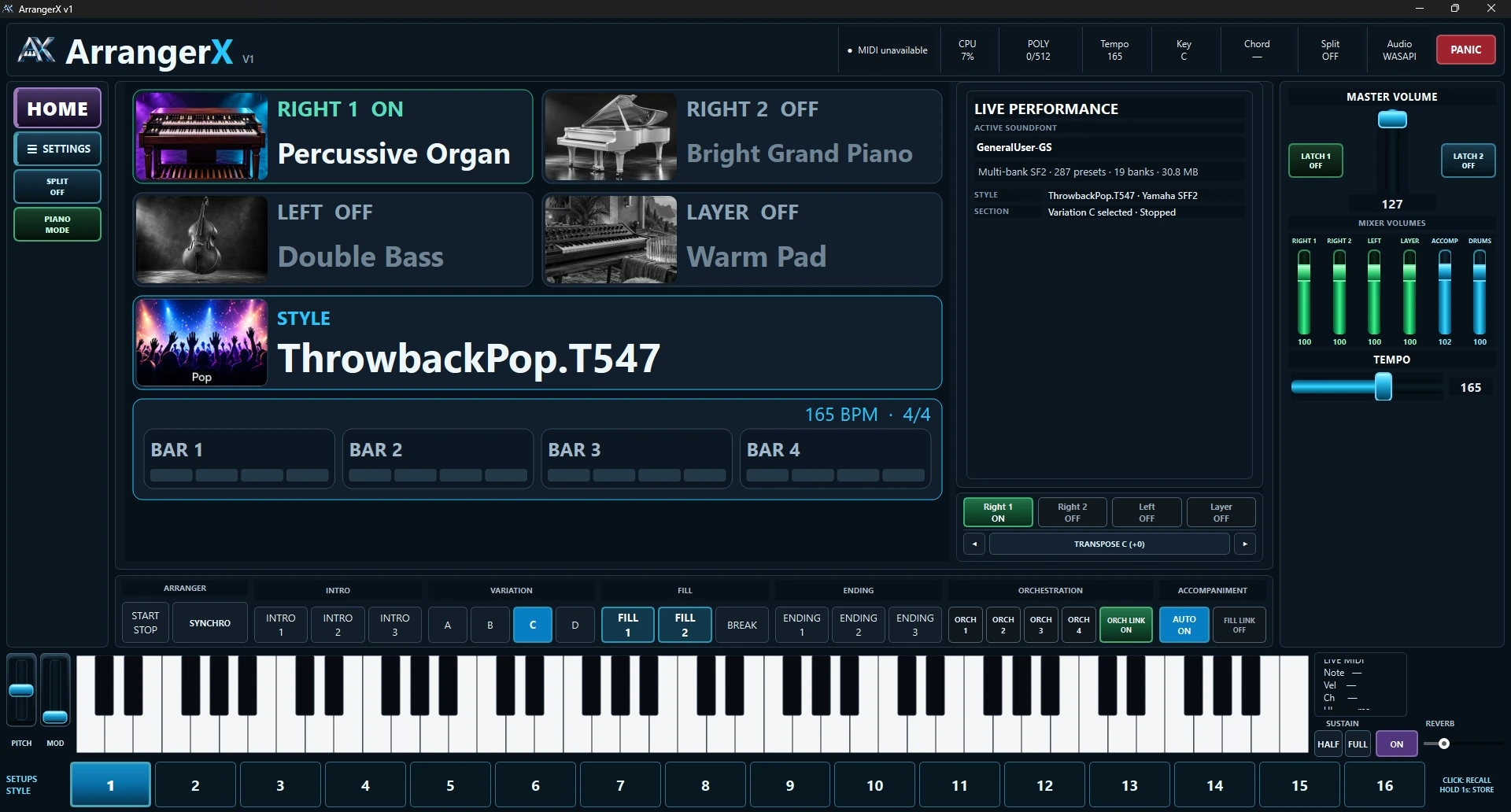Select Variation D

point(575,625)
